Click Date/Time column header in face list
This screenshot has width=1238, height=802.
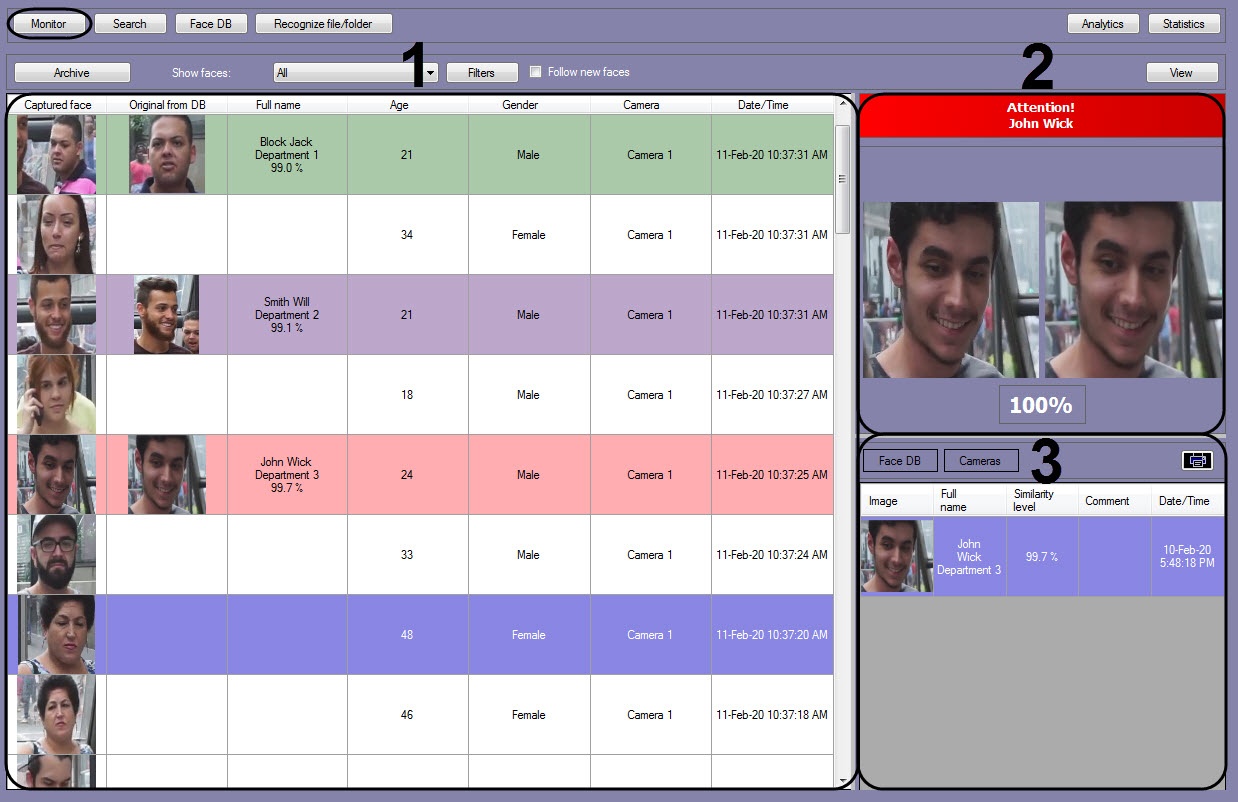coord(764,105)
